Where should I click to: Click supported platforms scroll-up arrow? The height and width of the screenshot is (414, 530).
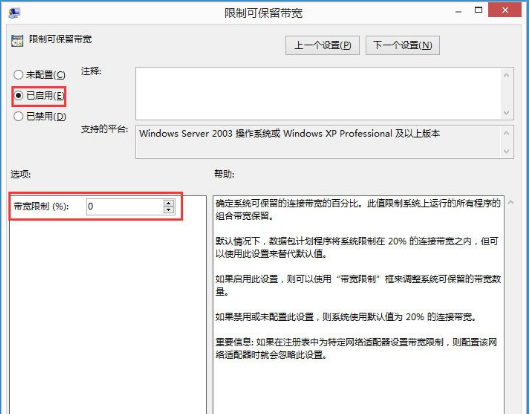(506, 133)
